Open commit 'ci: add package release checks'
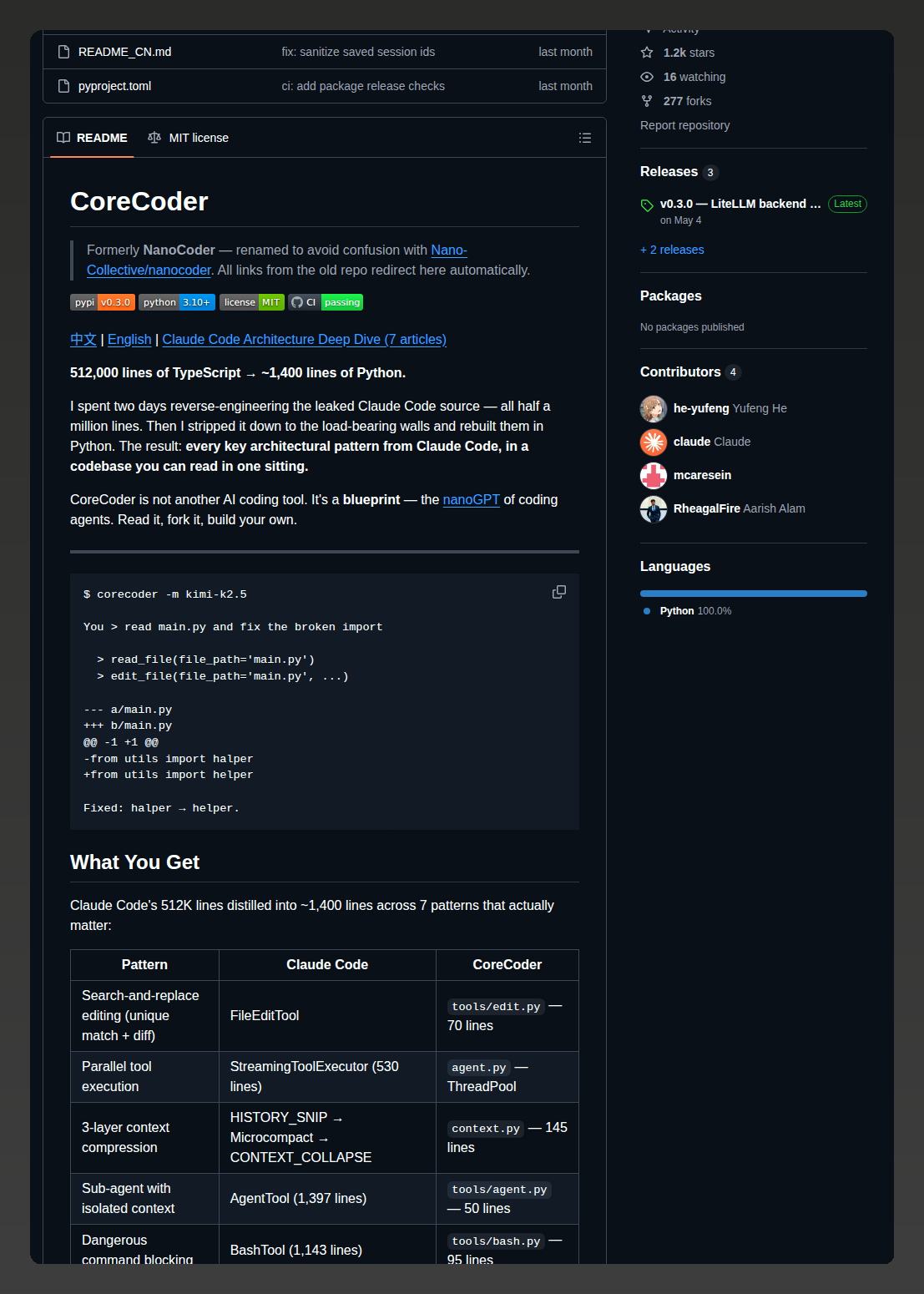 click(x=363, y=86)
